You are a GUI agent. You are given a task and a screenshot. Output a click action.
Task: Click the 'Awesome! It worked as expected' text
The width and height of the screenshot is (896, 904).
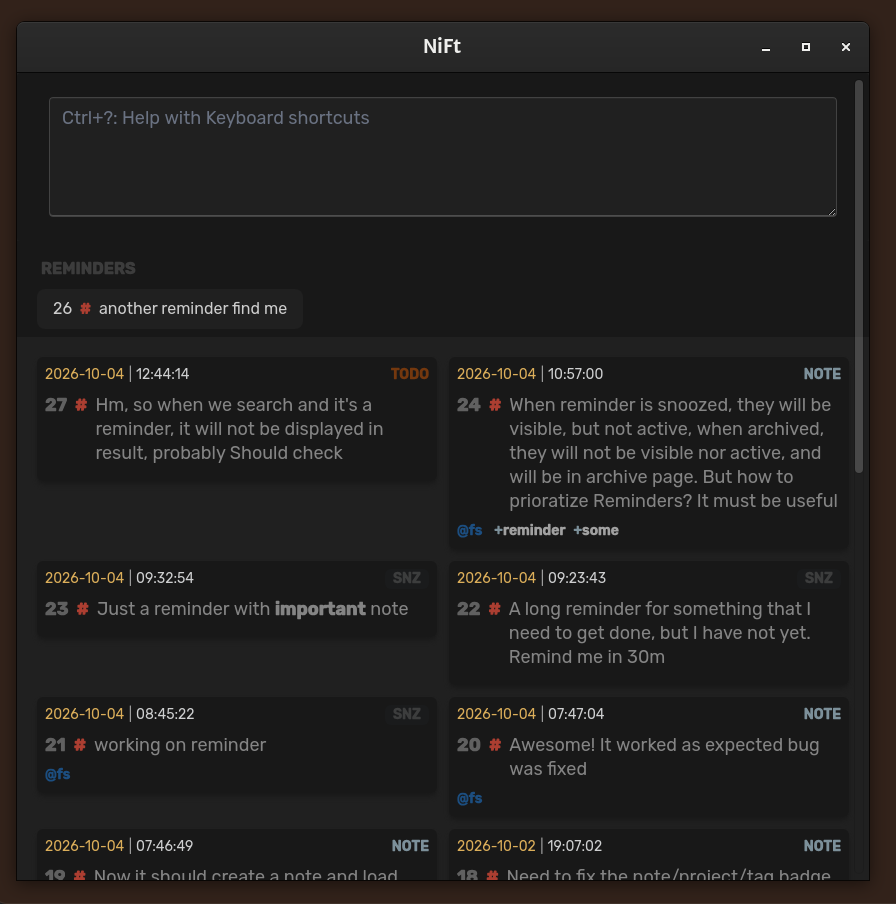click(664, 756)
